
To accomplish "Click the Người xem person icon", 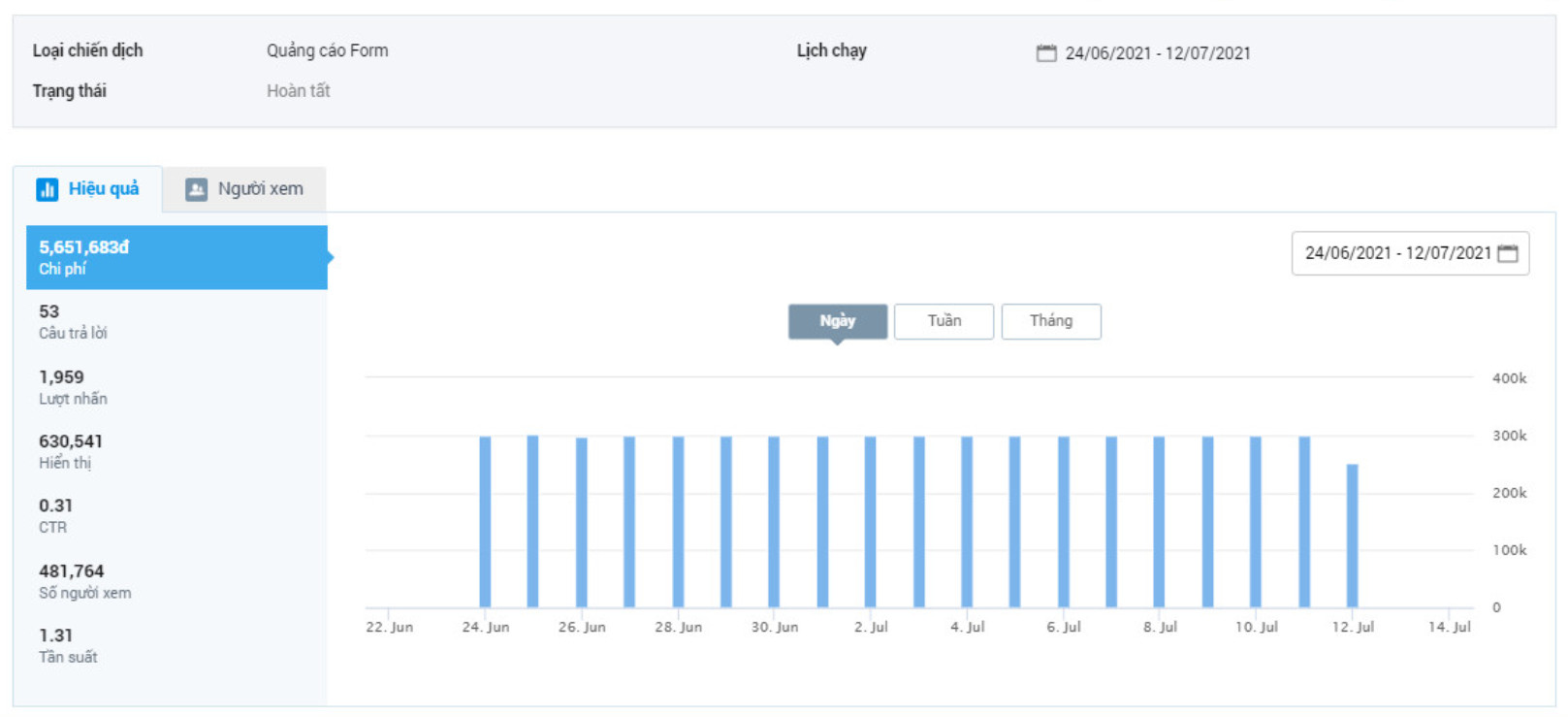I will [x=196, y=189].
